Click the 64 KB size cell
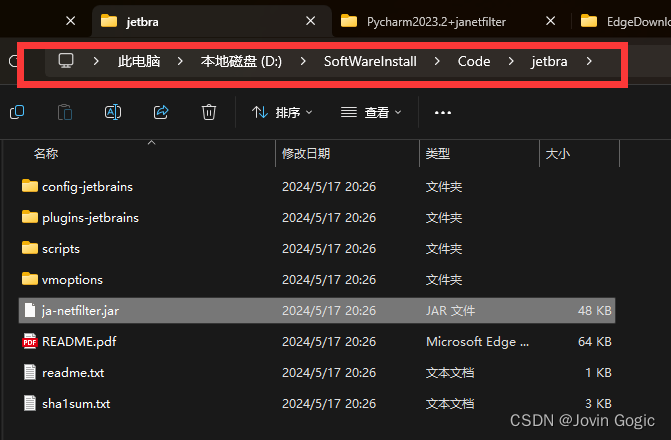671x440 pixels. click(594, 342)
